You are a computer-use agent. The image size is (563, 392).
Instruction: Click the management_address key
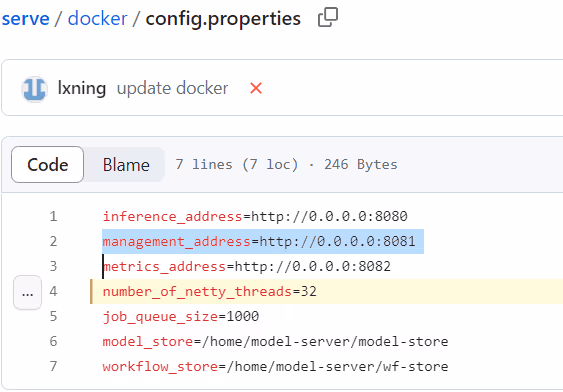(177, 241)
